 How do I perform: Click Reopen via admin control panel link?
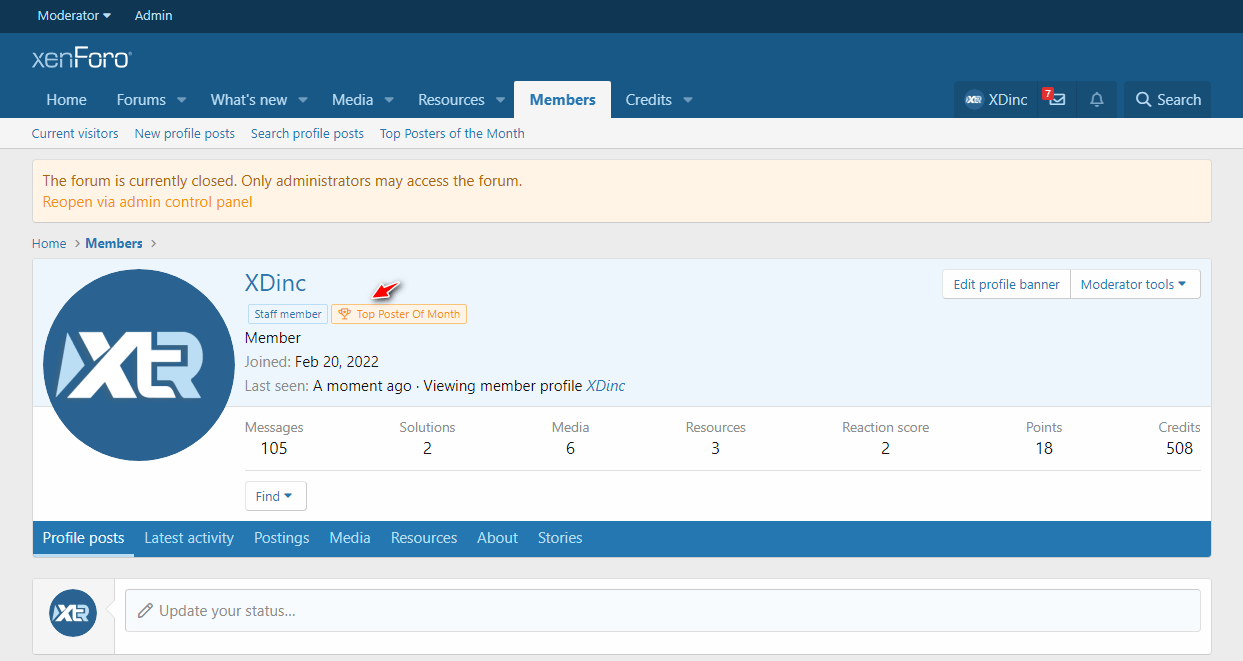147,202
